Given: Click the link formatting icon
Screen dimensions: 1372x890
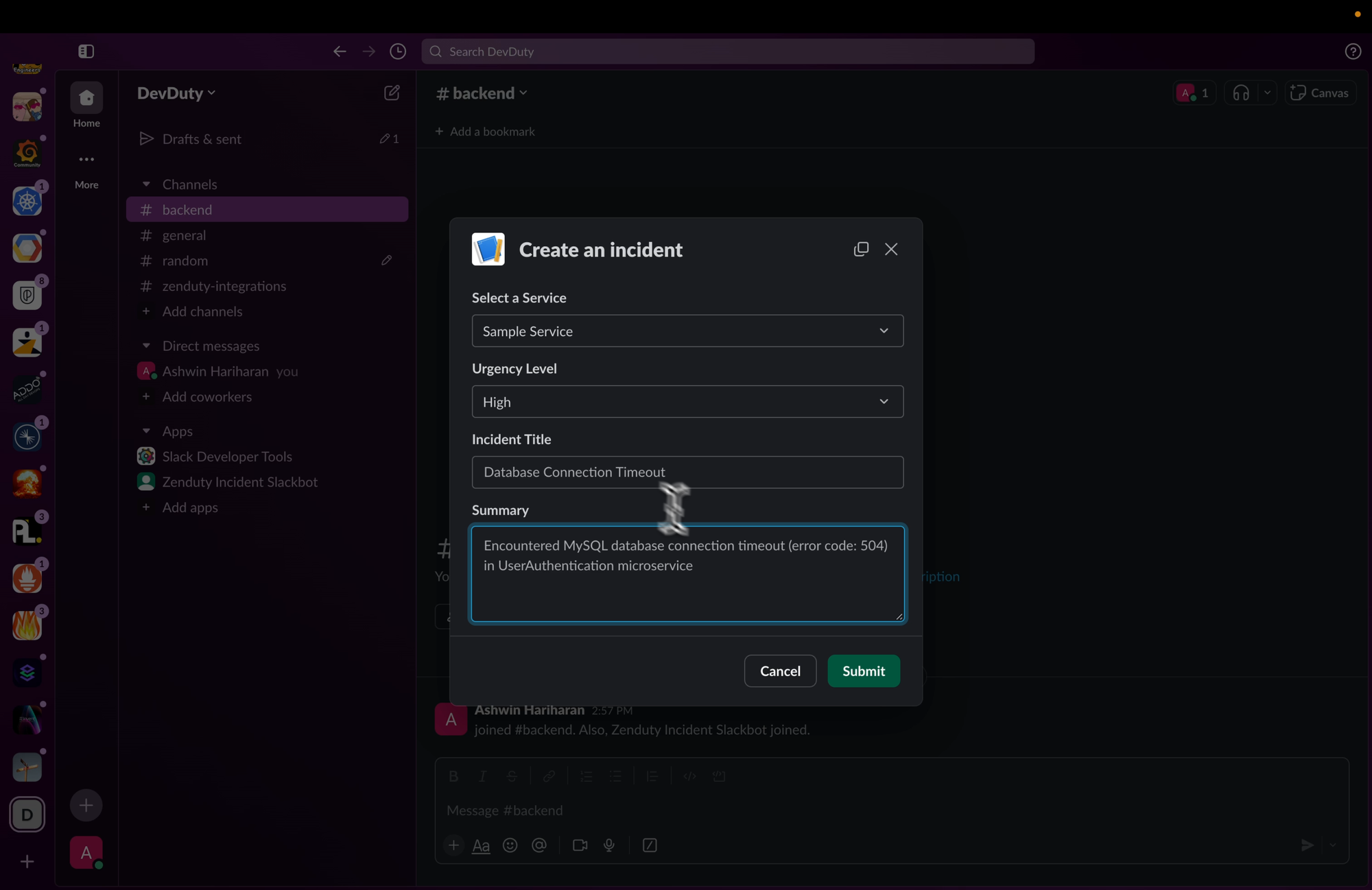Looking at the screenshot, I should (x=549, y=776).
